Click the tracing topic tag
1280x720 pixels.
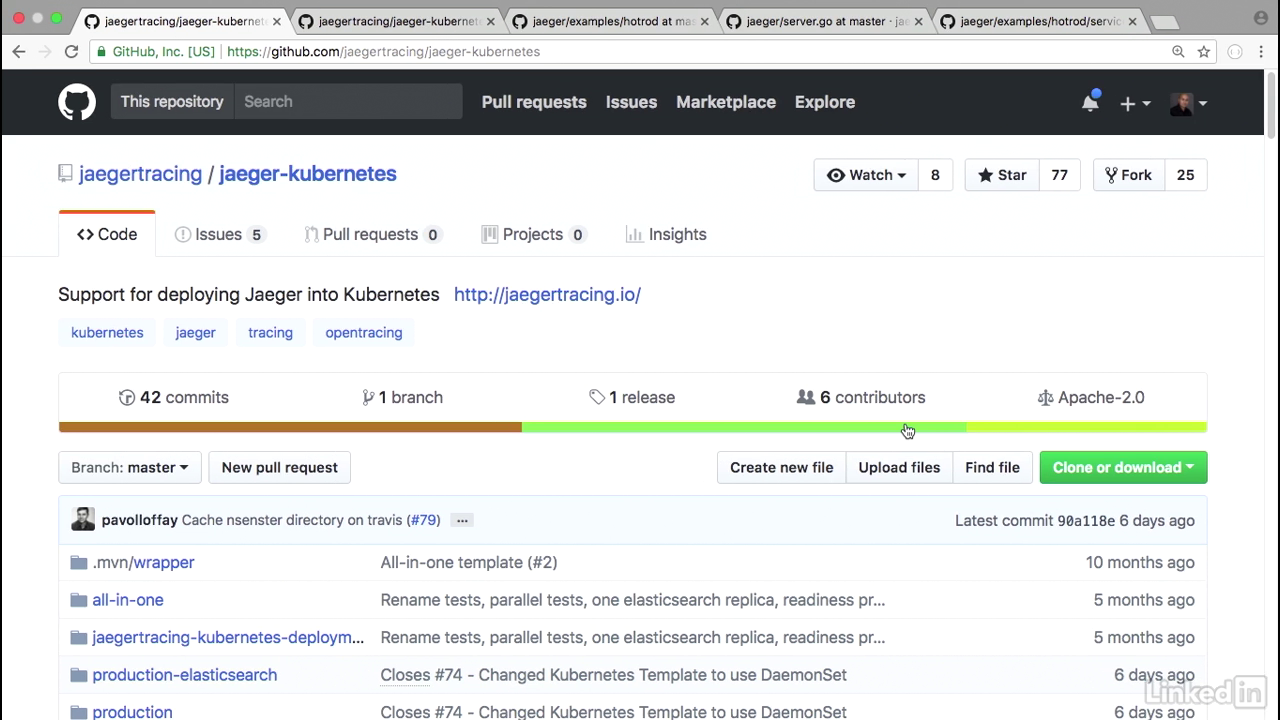pos(270,332)
